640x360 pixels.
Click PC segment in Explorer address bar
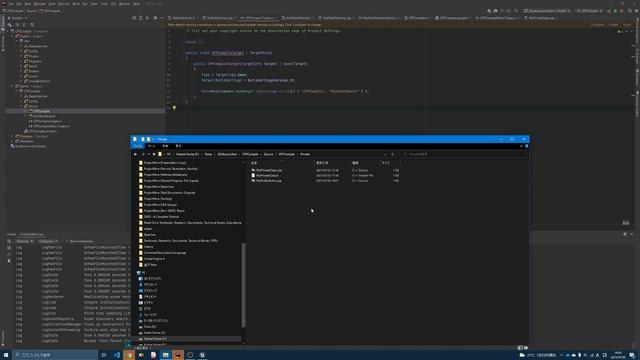[169, 154]
